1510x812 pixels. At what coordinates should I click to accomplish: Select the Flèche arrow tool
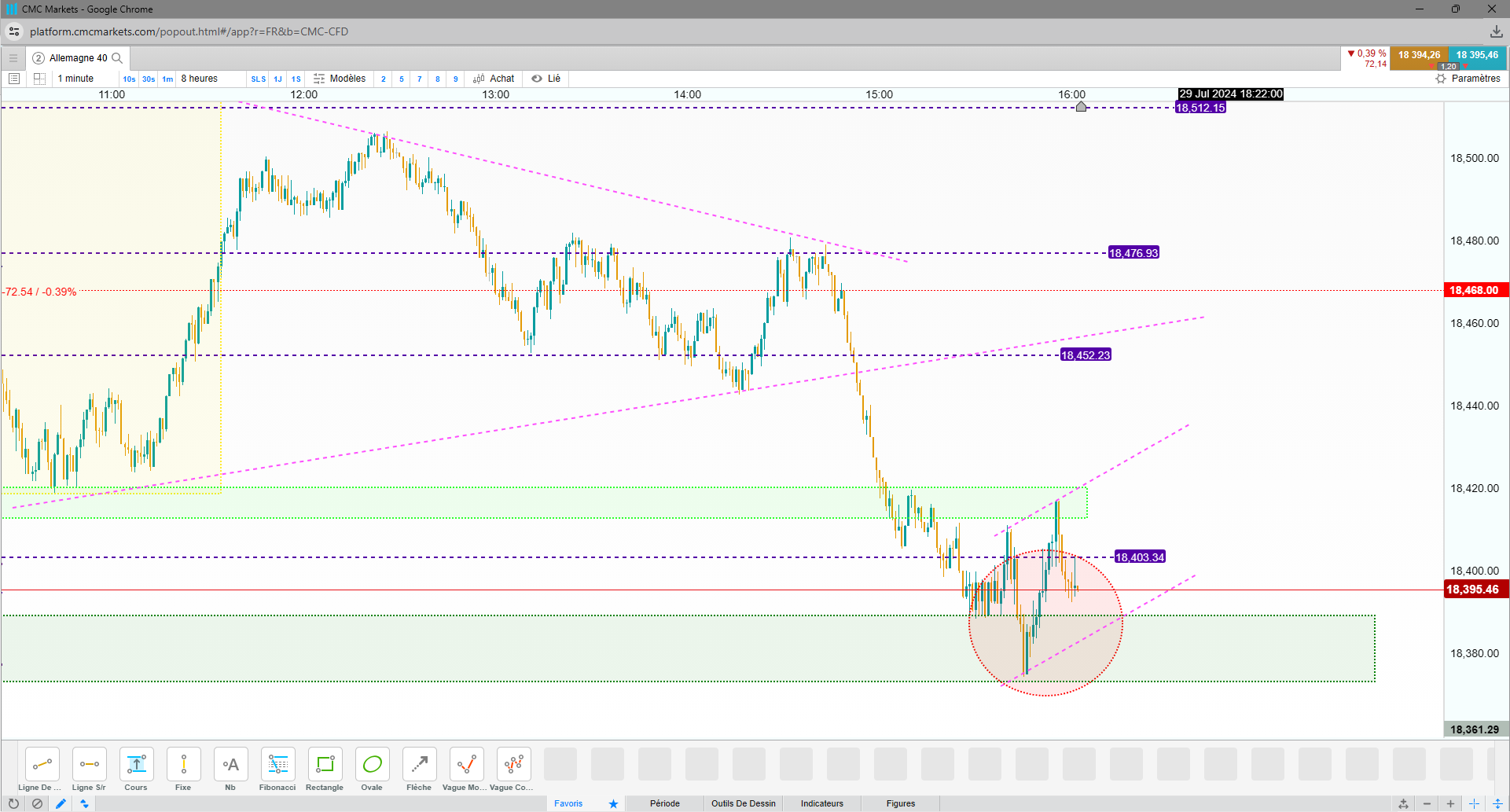click(x=419, y=770)
